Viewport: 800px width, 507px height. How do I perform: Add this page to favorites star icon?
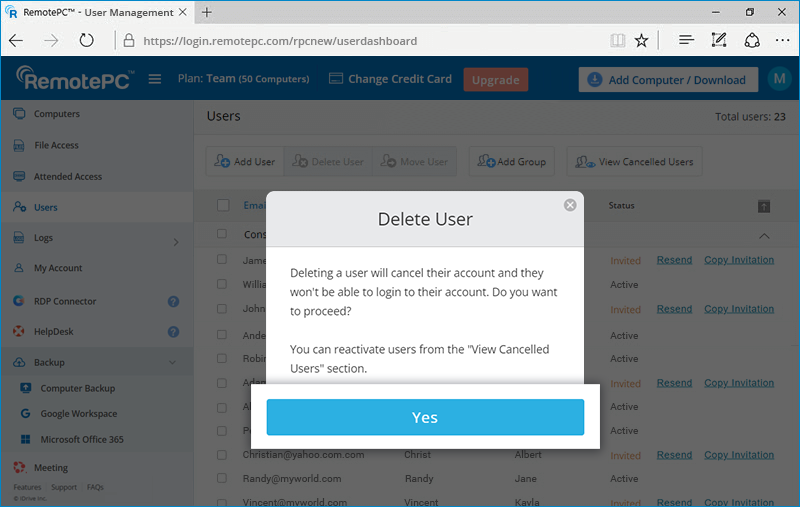click(641, 41)
